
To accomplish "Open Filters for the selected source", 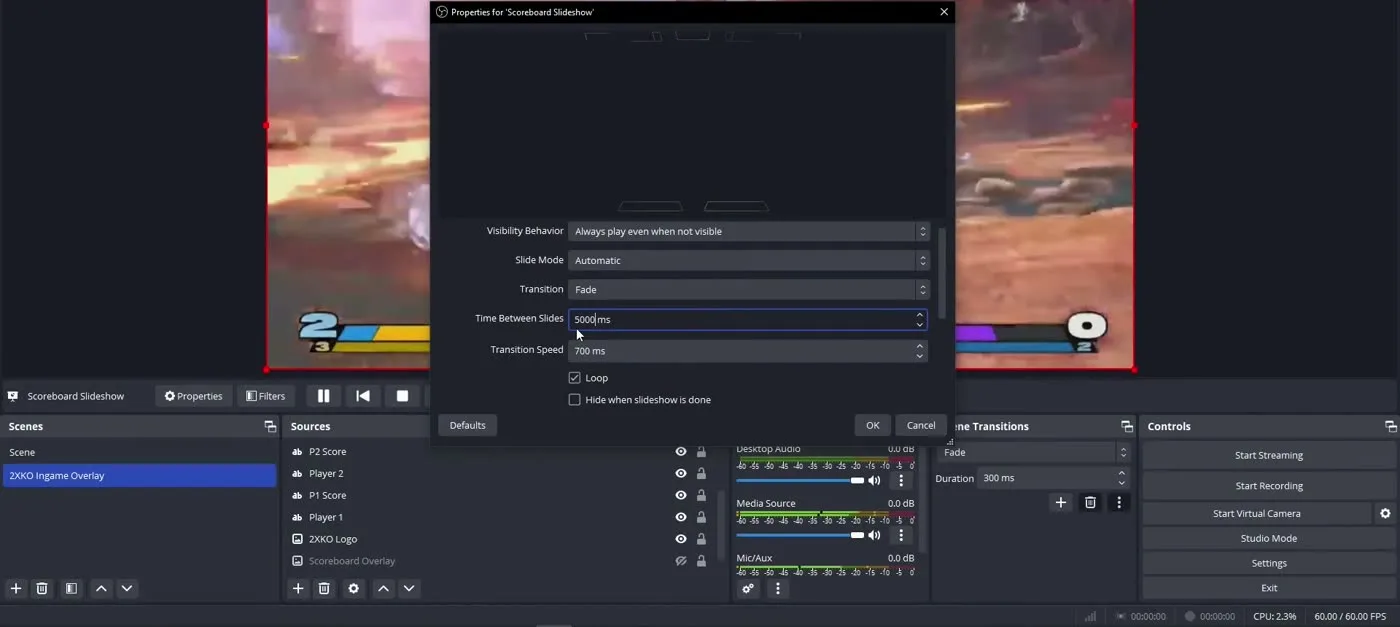I will 266,396.
